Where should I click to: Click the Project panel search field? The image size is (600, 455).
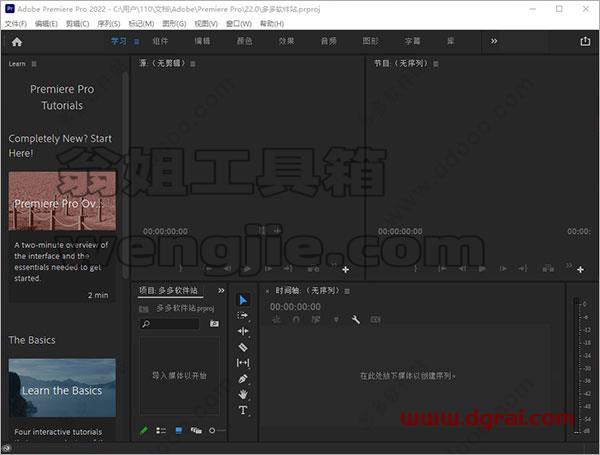coord(169,324)
